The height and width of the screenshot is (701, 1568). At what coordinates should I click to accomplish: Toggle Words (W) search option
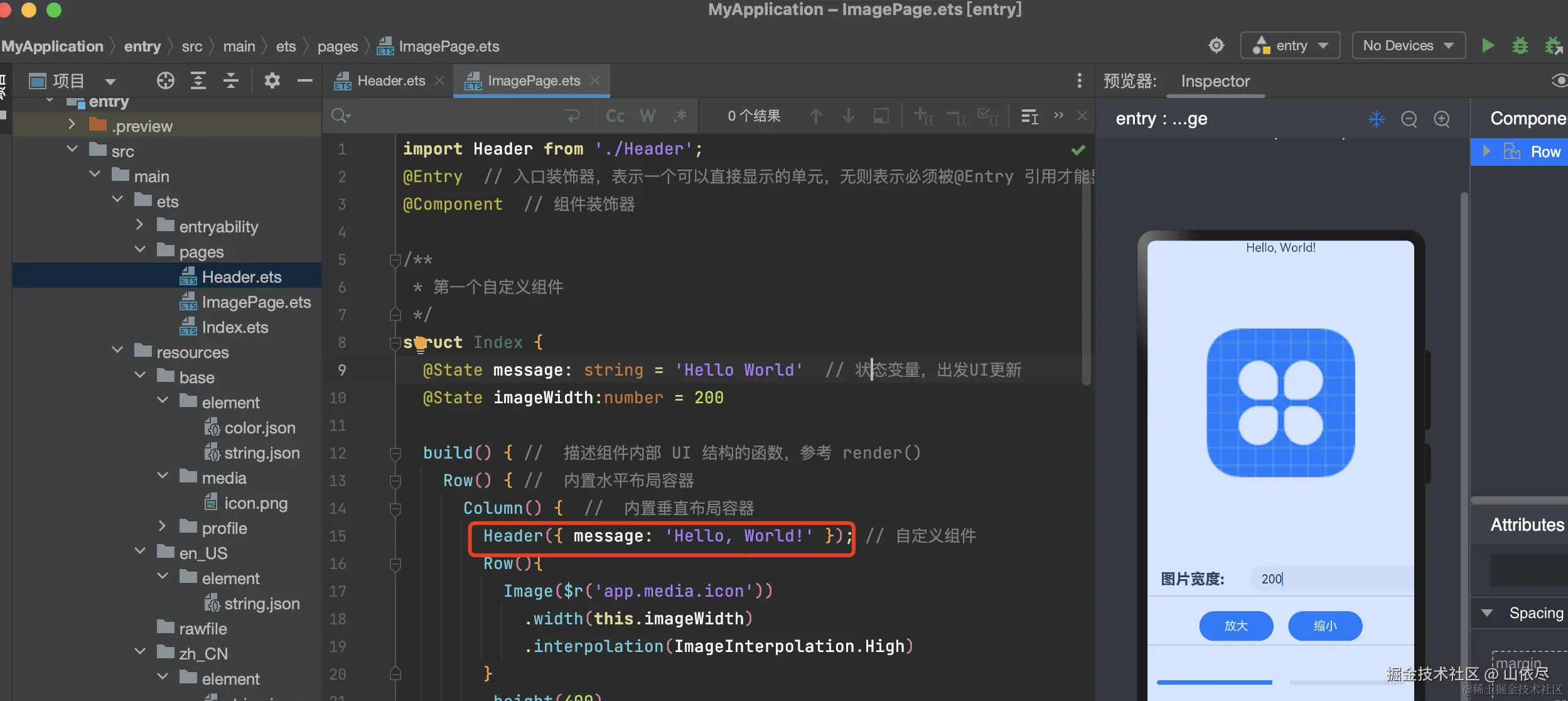(647, 116)
